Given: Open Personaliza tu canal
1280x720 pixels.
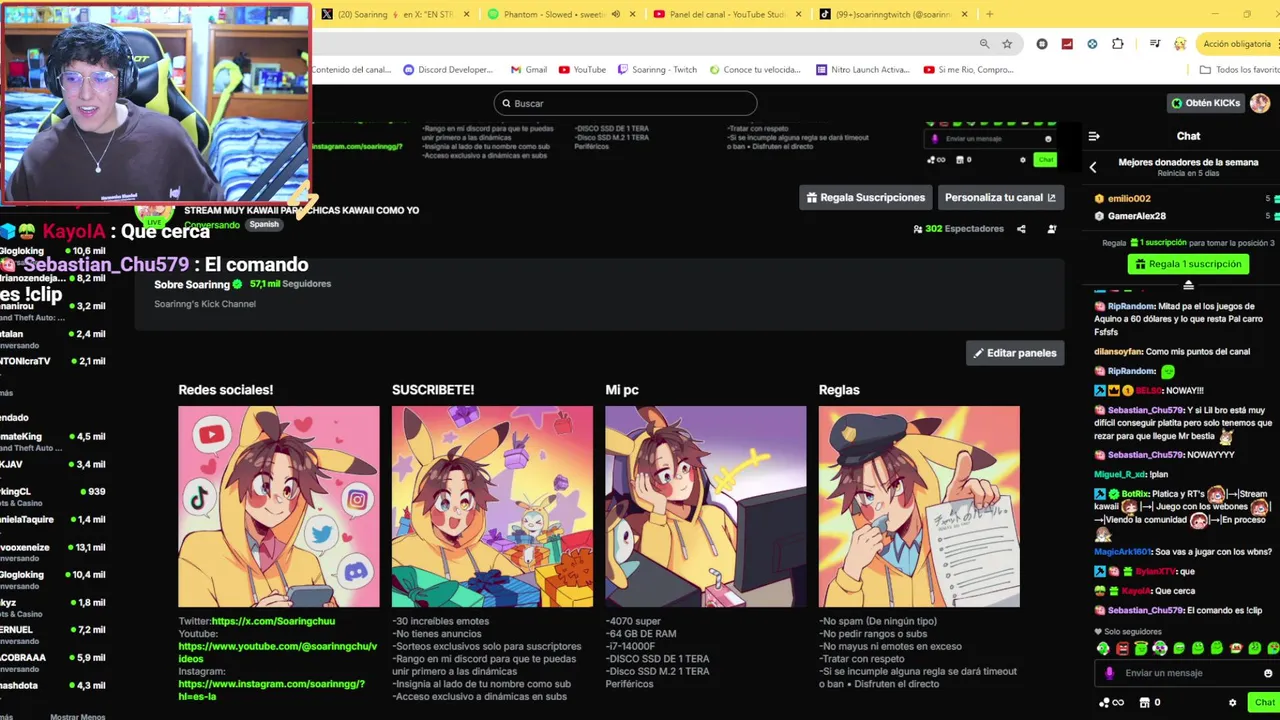Looking at the screenshot, I should 1000,197.
